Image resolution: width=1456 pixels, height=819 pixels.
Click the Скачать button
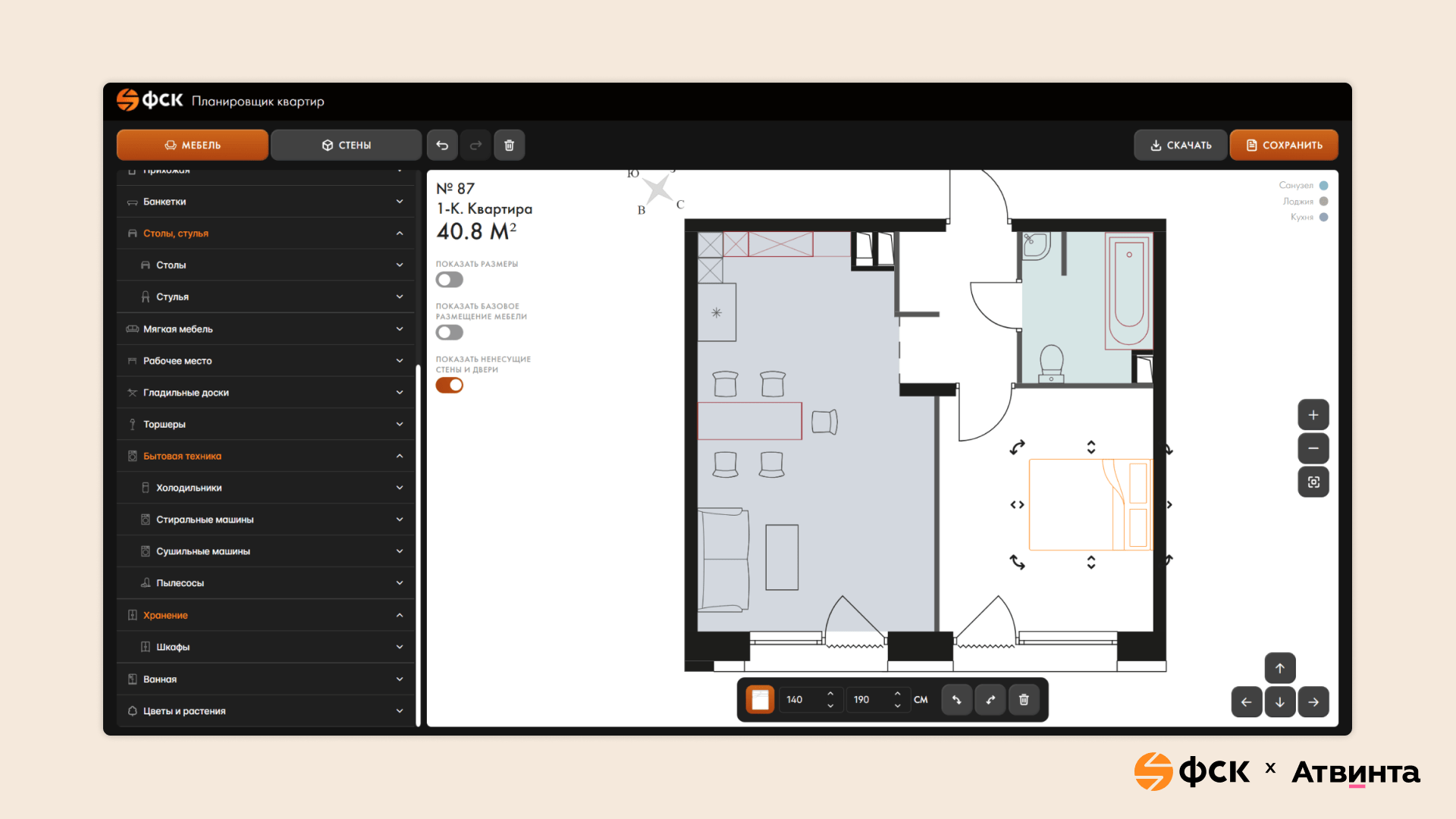(1181, 145)
